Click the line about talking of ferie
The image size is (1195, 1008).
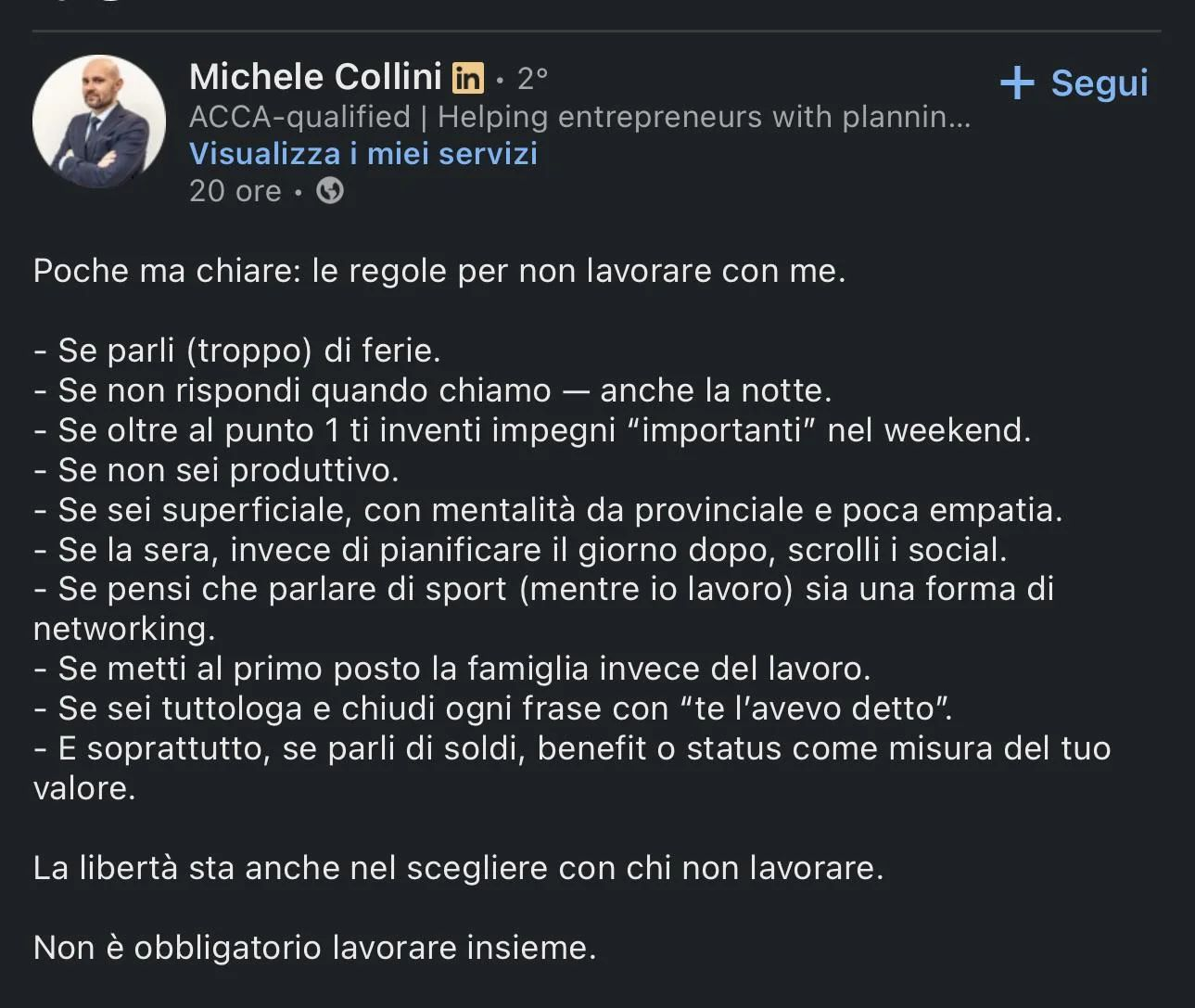tap(237, 351)
